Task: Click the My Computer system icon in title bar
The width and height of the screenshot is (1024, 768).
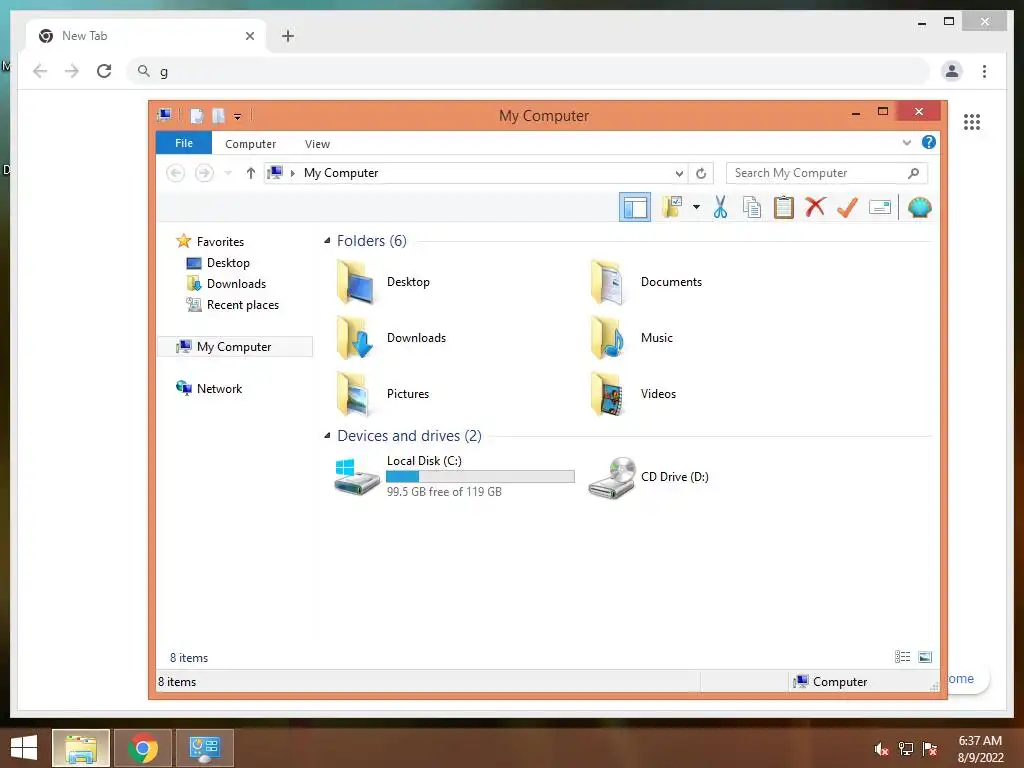Action: [165, 116]
